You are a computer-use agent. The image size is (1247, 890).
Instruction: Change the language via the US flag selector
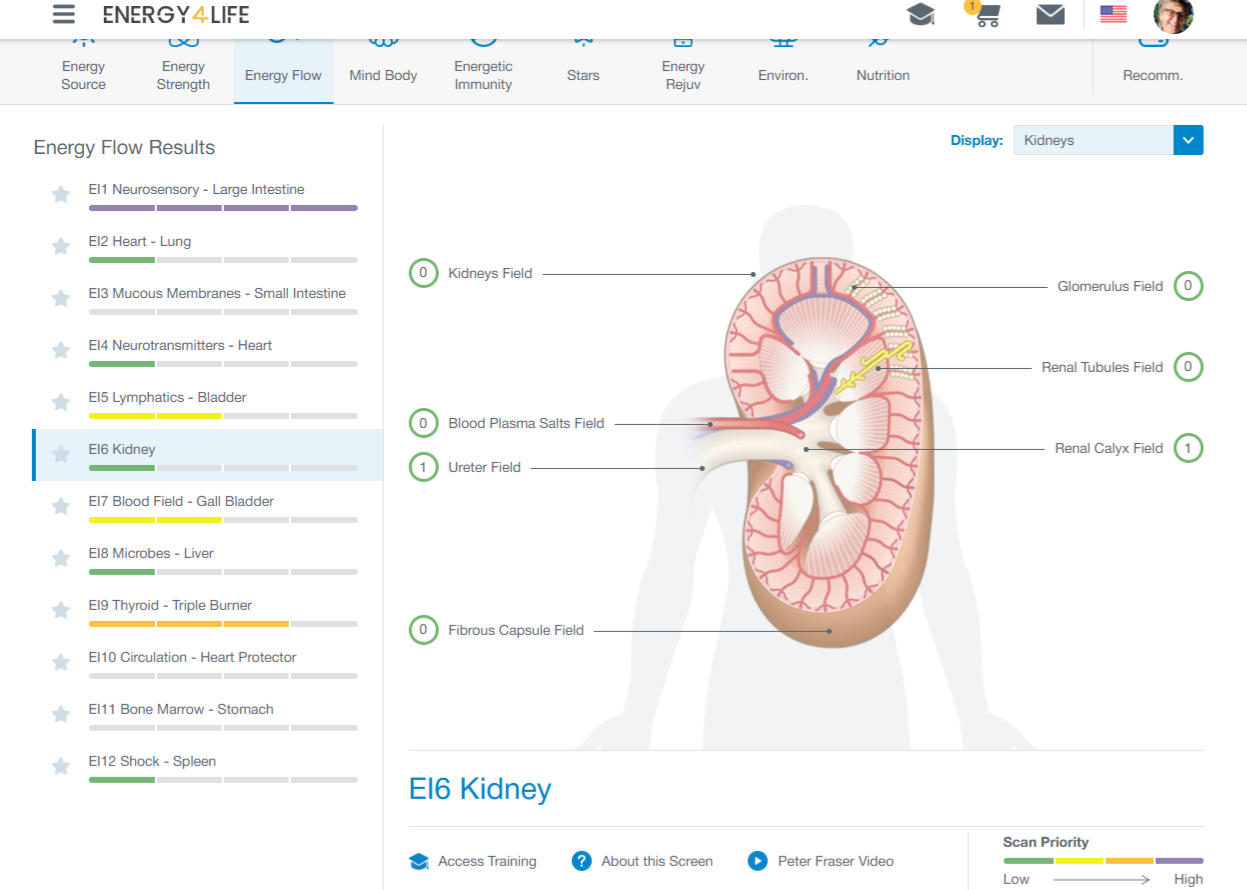[1113, 15]
